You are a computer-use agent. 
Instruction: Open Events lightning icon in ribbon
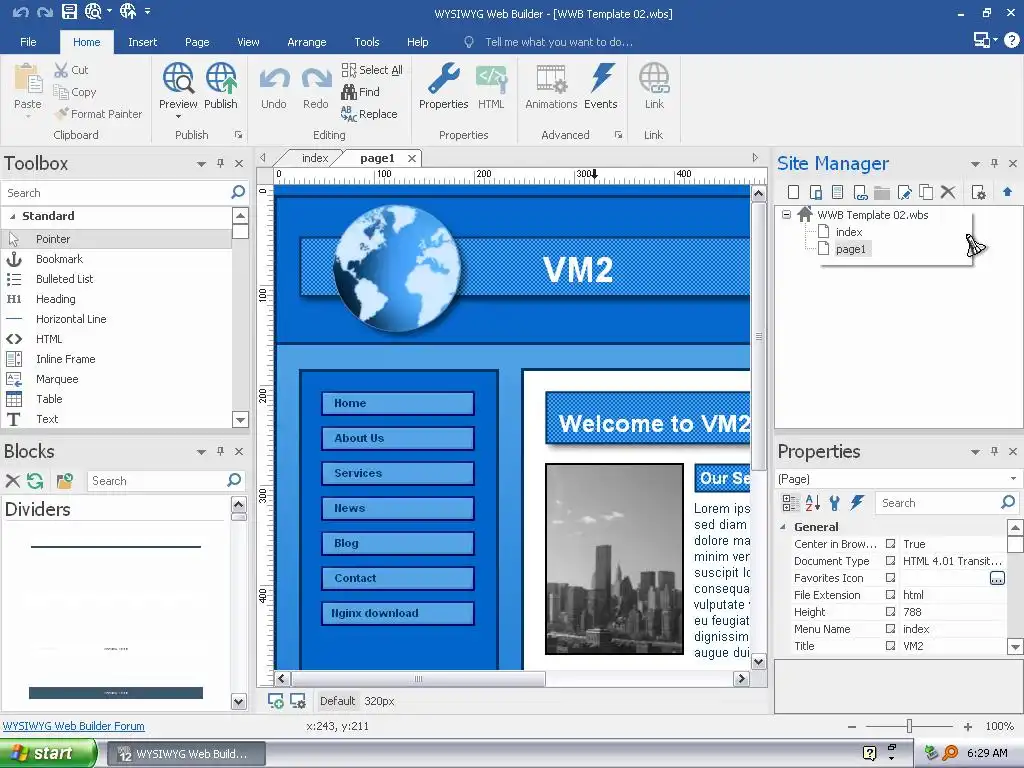tap(600, 86)
